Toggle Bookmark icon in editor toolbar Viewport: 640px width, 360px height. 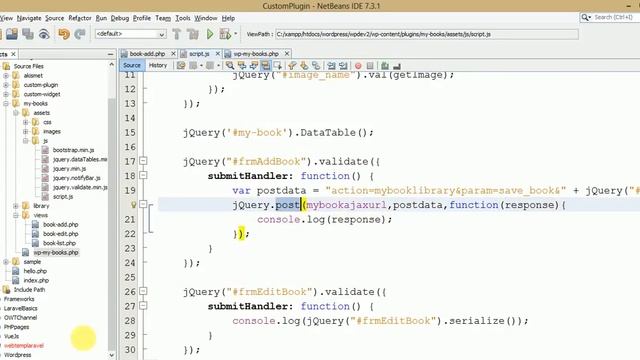pyautogui.click(x=316, y=65)
